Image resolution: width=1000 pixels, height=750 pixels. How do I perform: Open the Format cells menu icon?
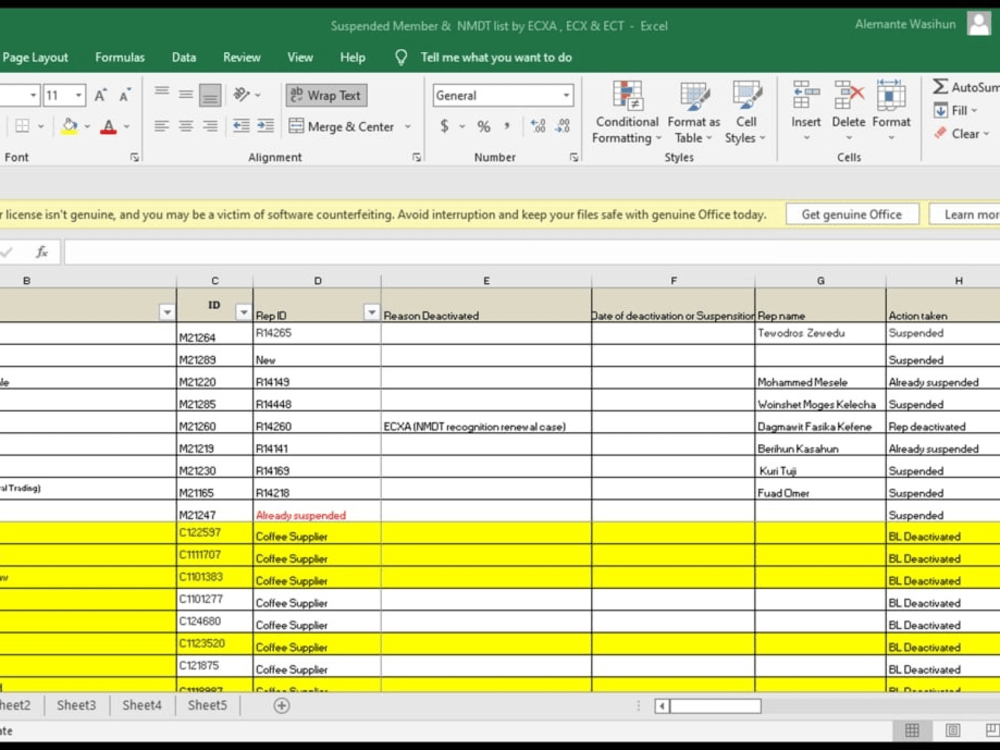tap(891, 96)
